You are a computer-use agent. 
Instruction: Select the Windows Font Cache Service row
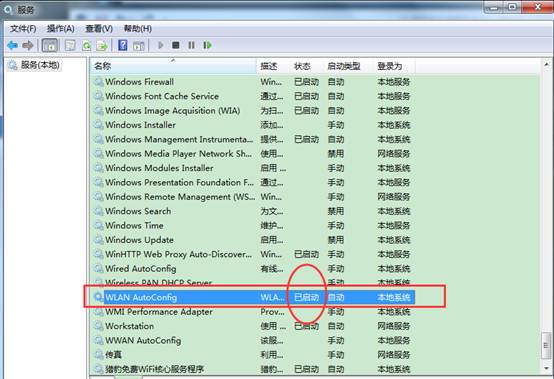point(254,96)
